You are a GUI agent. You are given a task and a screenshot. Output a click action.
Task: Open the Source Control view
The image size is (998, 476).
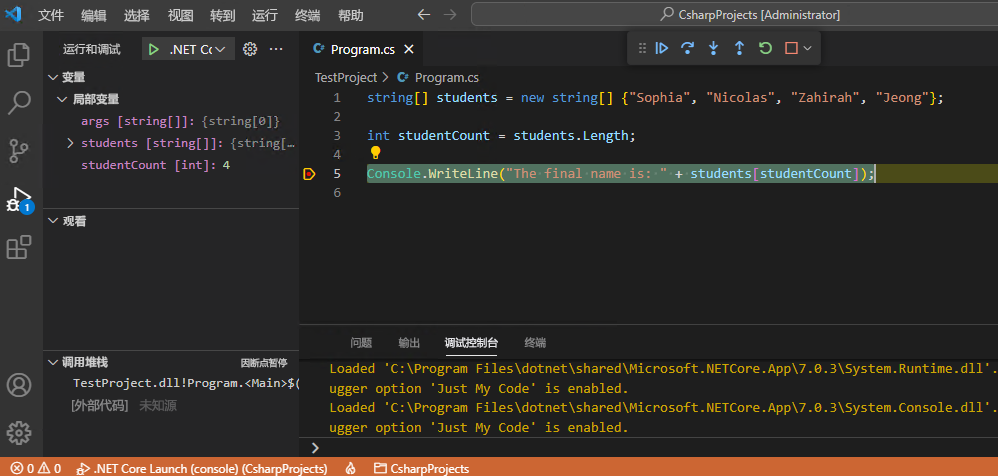click(x=19, y=151)
